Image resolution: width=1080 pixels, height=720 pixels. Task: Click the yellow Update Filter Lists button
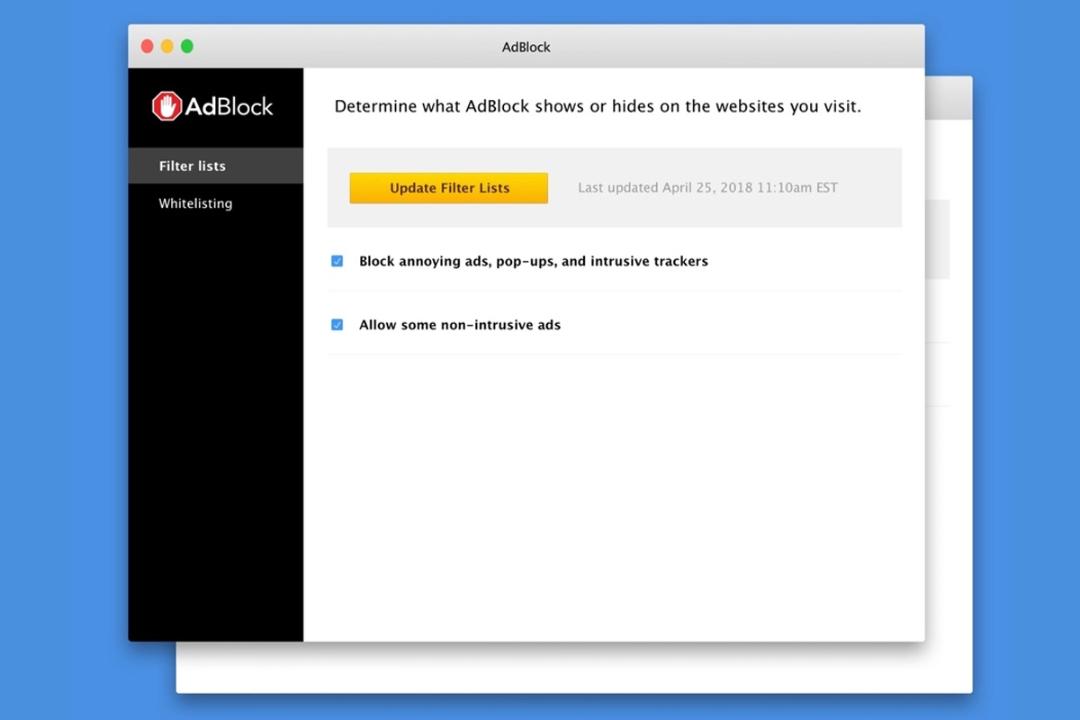[448, 188]
